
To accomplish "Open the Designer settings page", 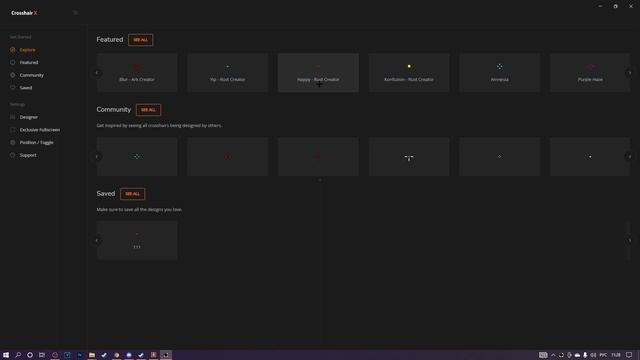I will [24, 117].
